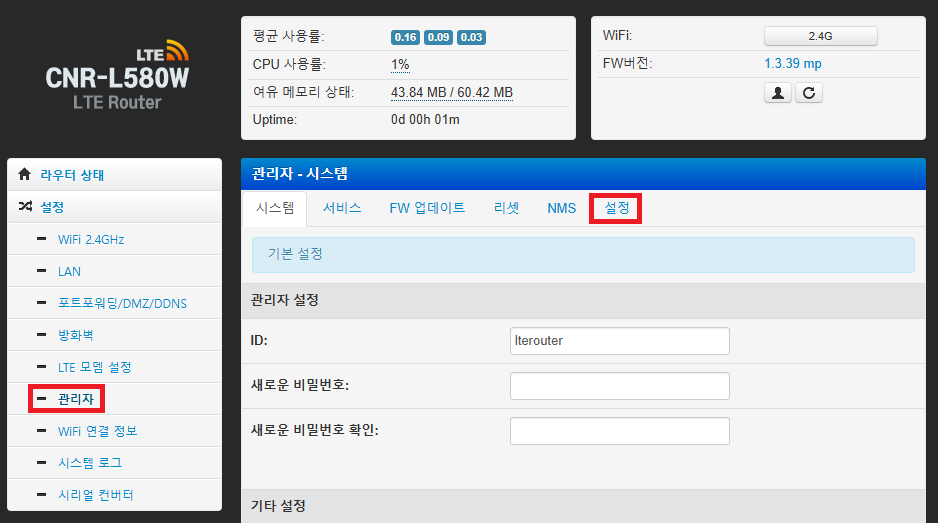Switch to the 서비스 tab
938x523 pixels.
click(x=342, y=208)
